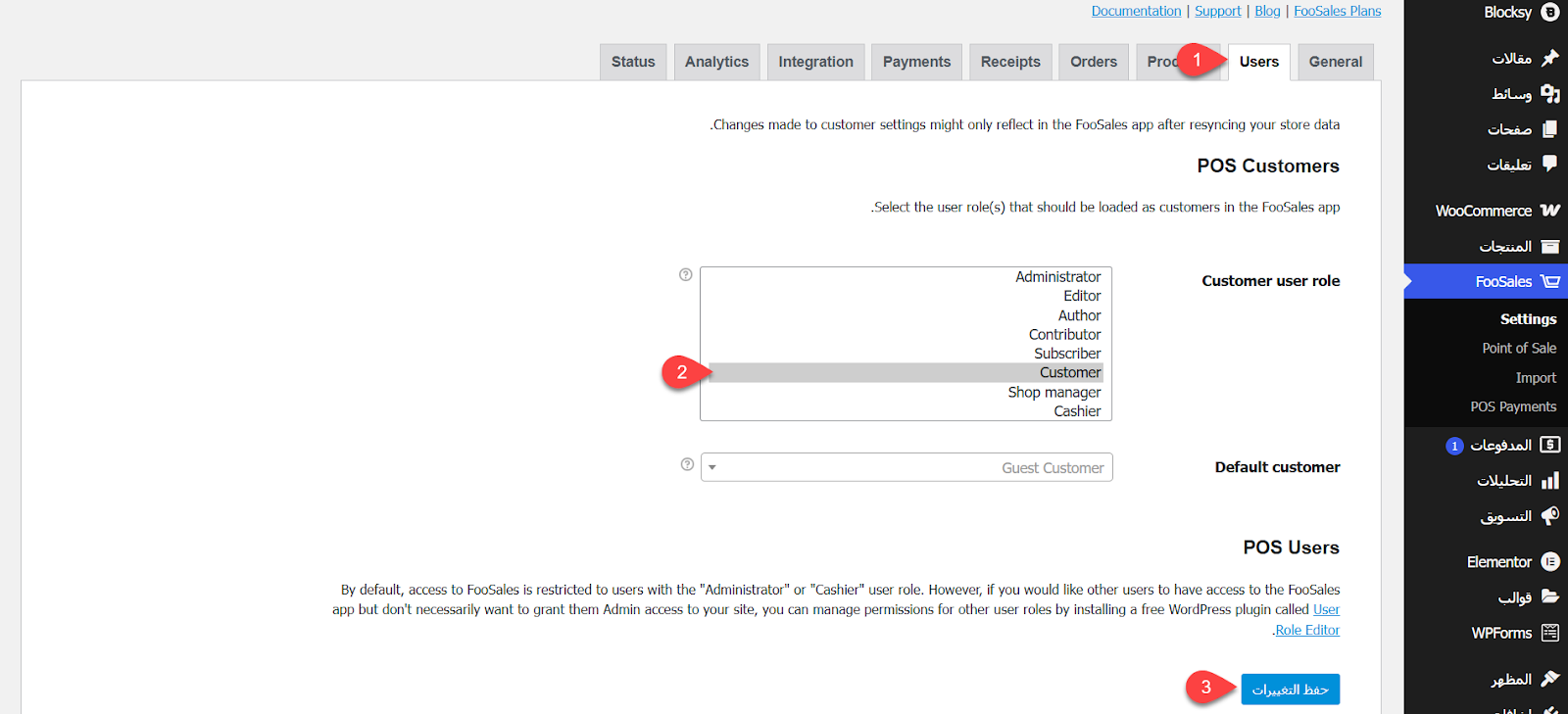The width and height of the screenshot is (1568, 714).
Task: Click the Elementor logo icon
Action: [x=1550, y=561]
